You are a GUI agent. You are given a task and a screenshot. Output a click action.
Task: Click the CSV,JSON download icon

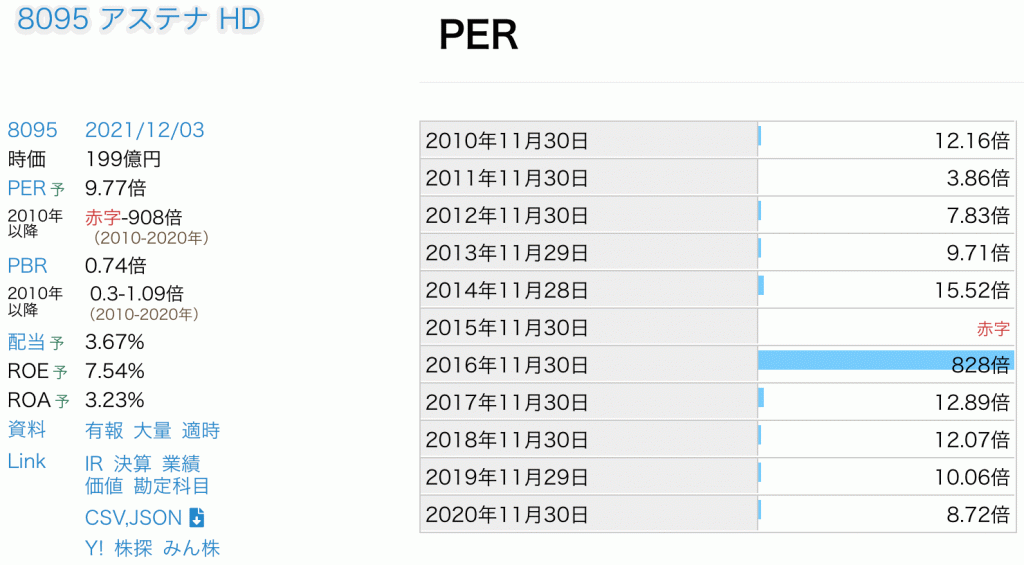tap(197, 517)
